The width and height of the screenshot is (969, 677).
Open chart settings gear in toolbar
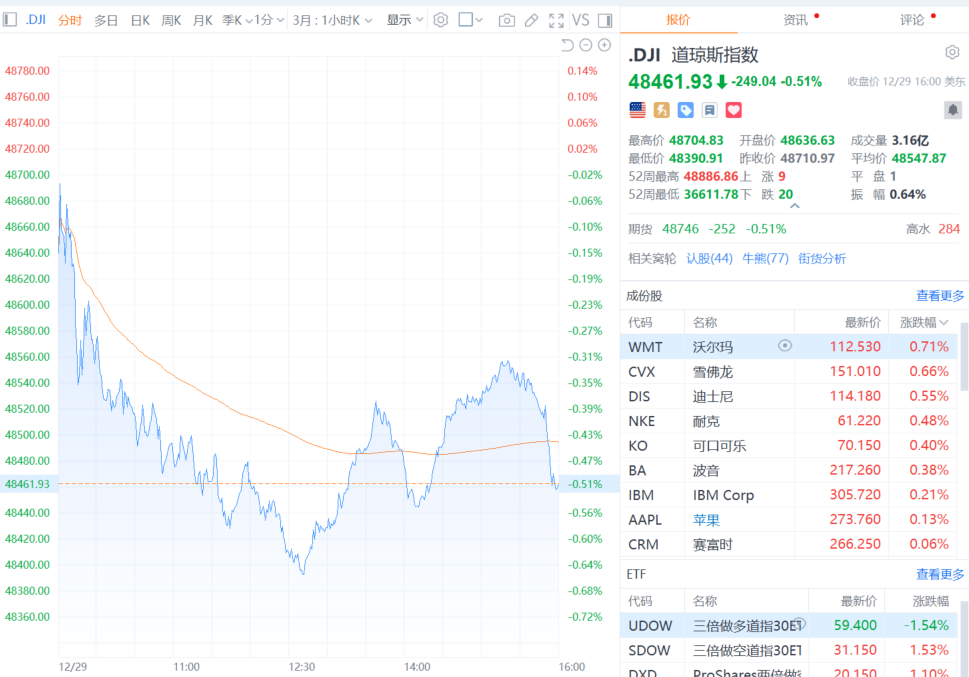tap(440, 20)
